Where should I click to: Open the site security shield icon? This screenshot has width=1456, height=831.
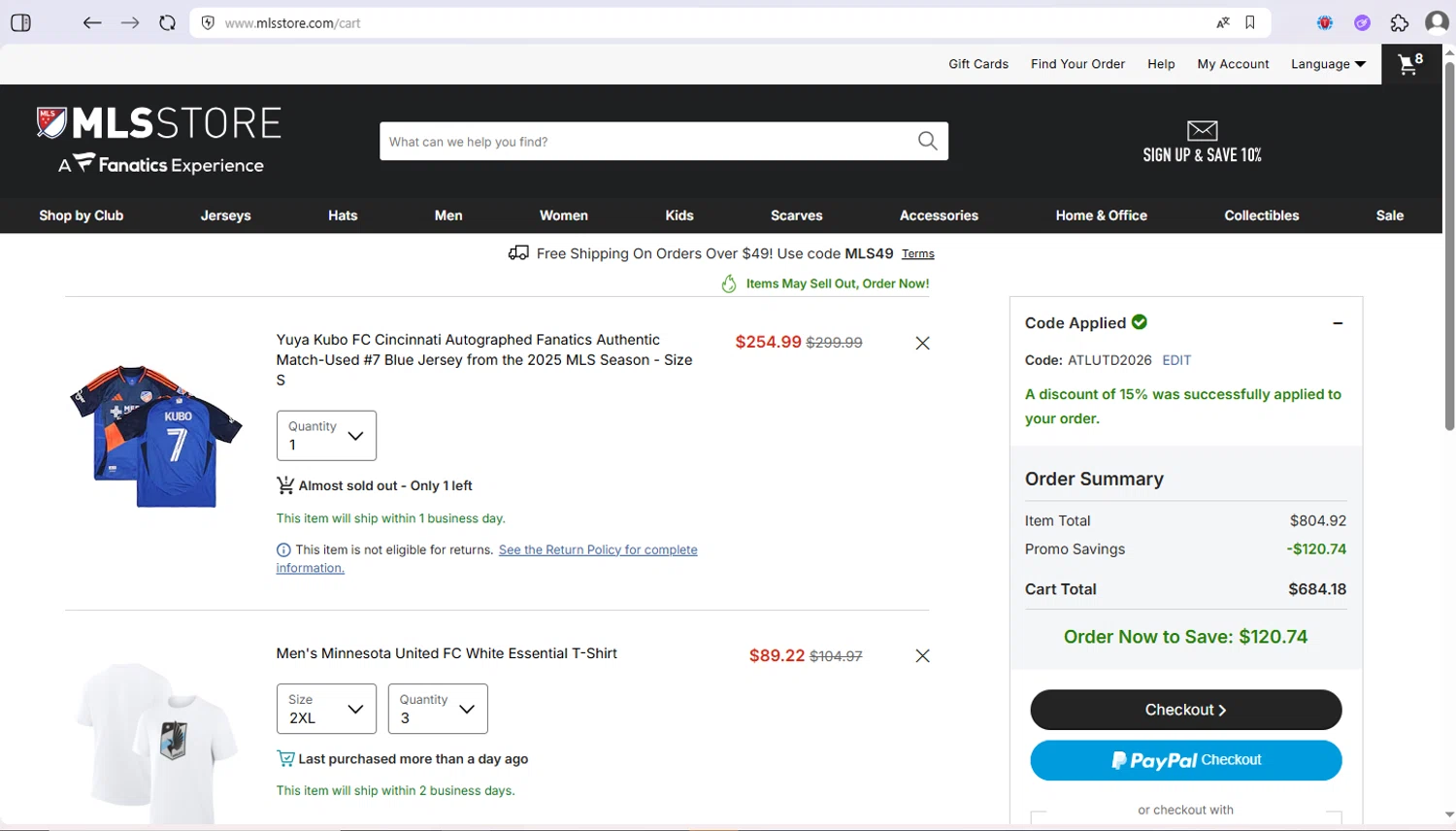[208, 22]
